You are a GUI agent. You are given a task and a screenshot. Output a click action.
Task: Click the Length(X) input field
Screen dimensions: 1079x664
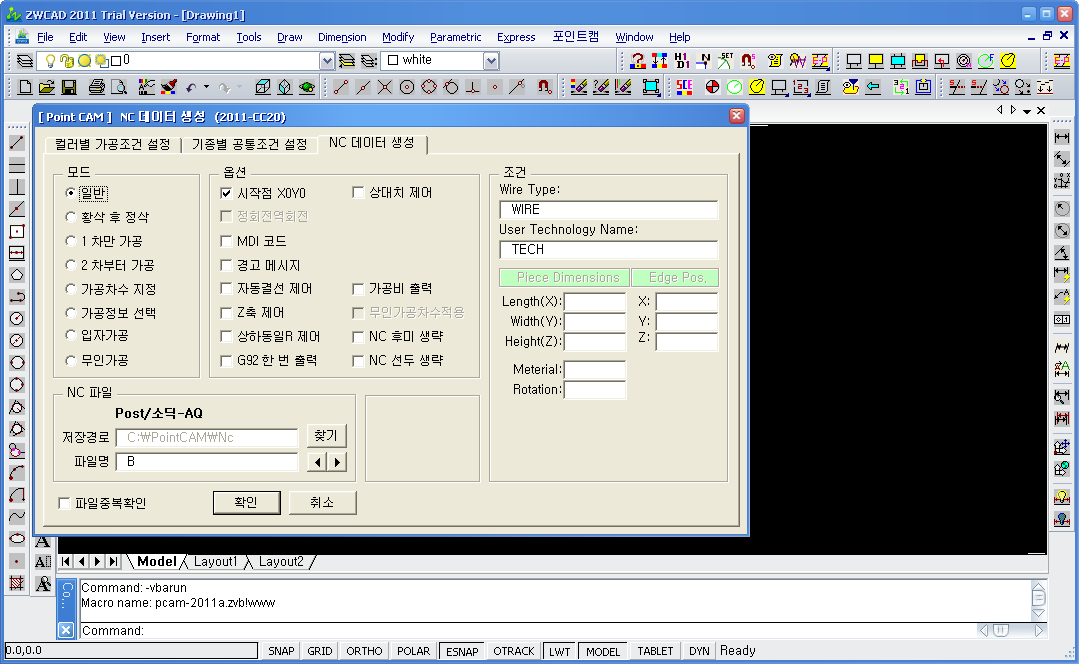(595, 301)
